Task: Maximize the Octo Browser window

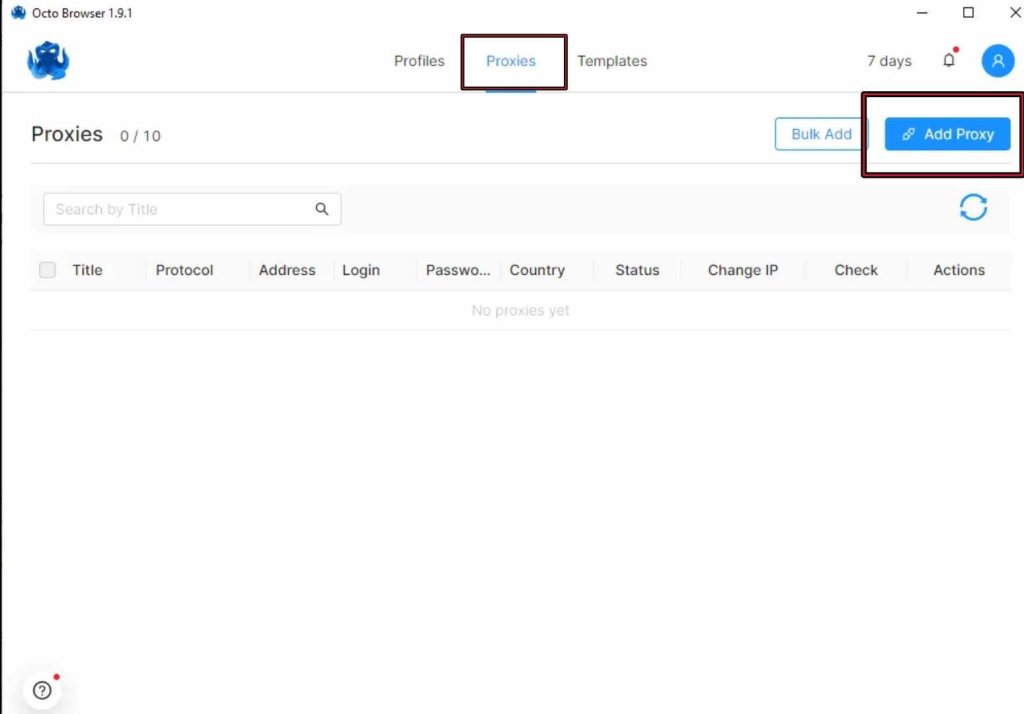Action: tap(968, 13)
